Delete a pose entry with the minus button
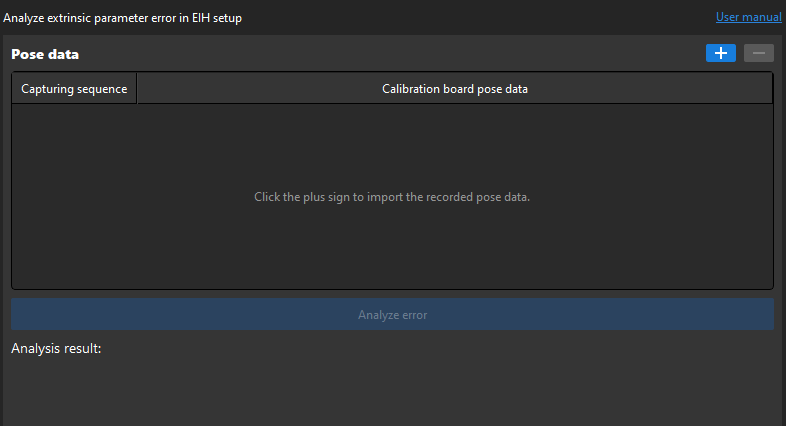 click(759, 54)
